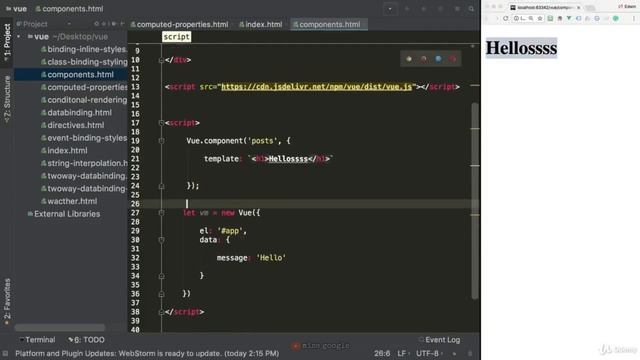
Task: Click the WebStorm search everywhere magnifier icon
Action: pos(471,9)
